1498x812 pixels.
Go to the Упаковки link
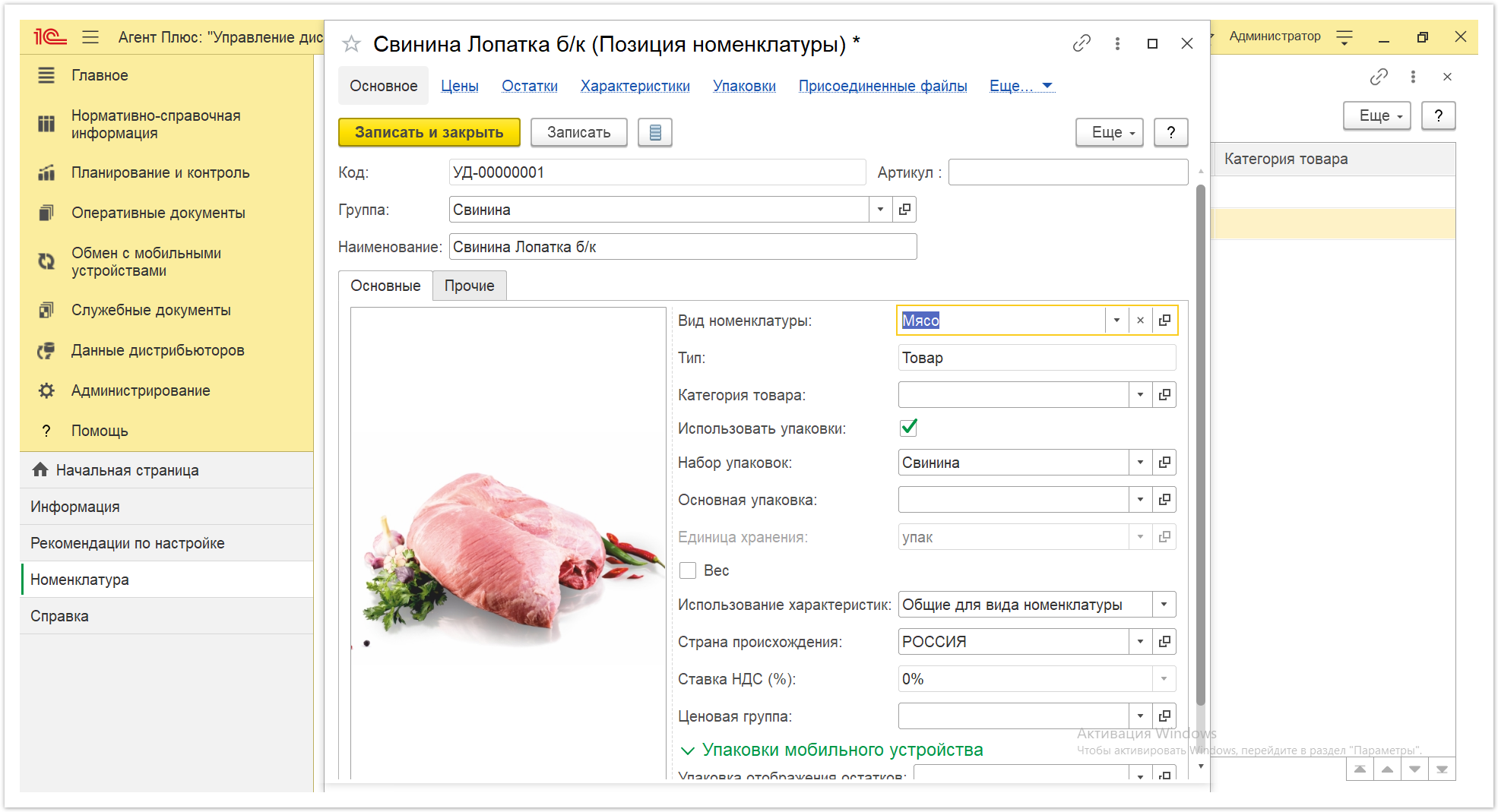click(x=744, y=86)
